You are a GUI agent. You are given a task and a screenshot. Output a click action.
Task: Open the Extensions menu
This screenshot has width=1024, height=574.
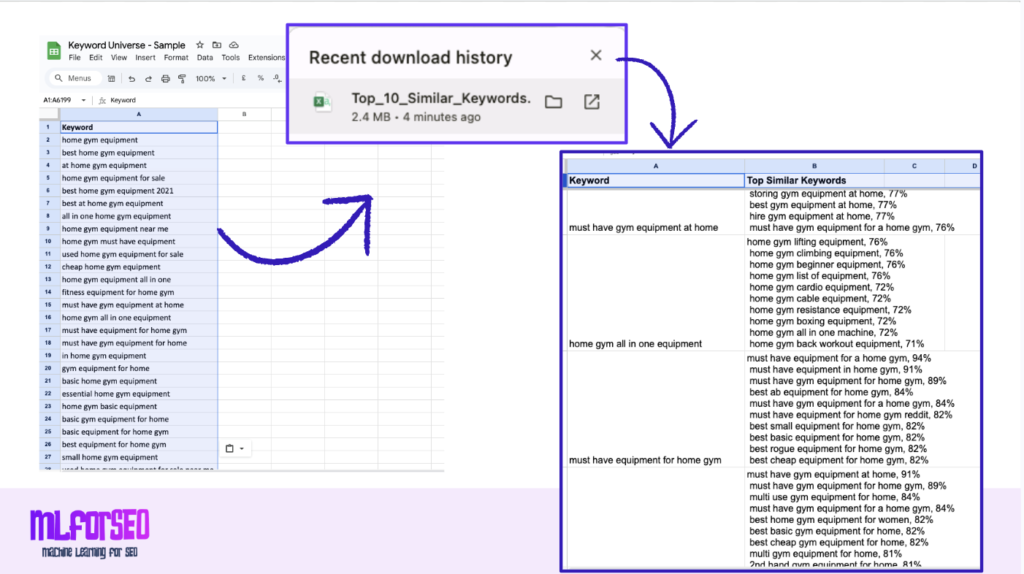[x=266, y=57]
